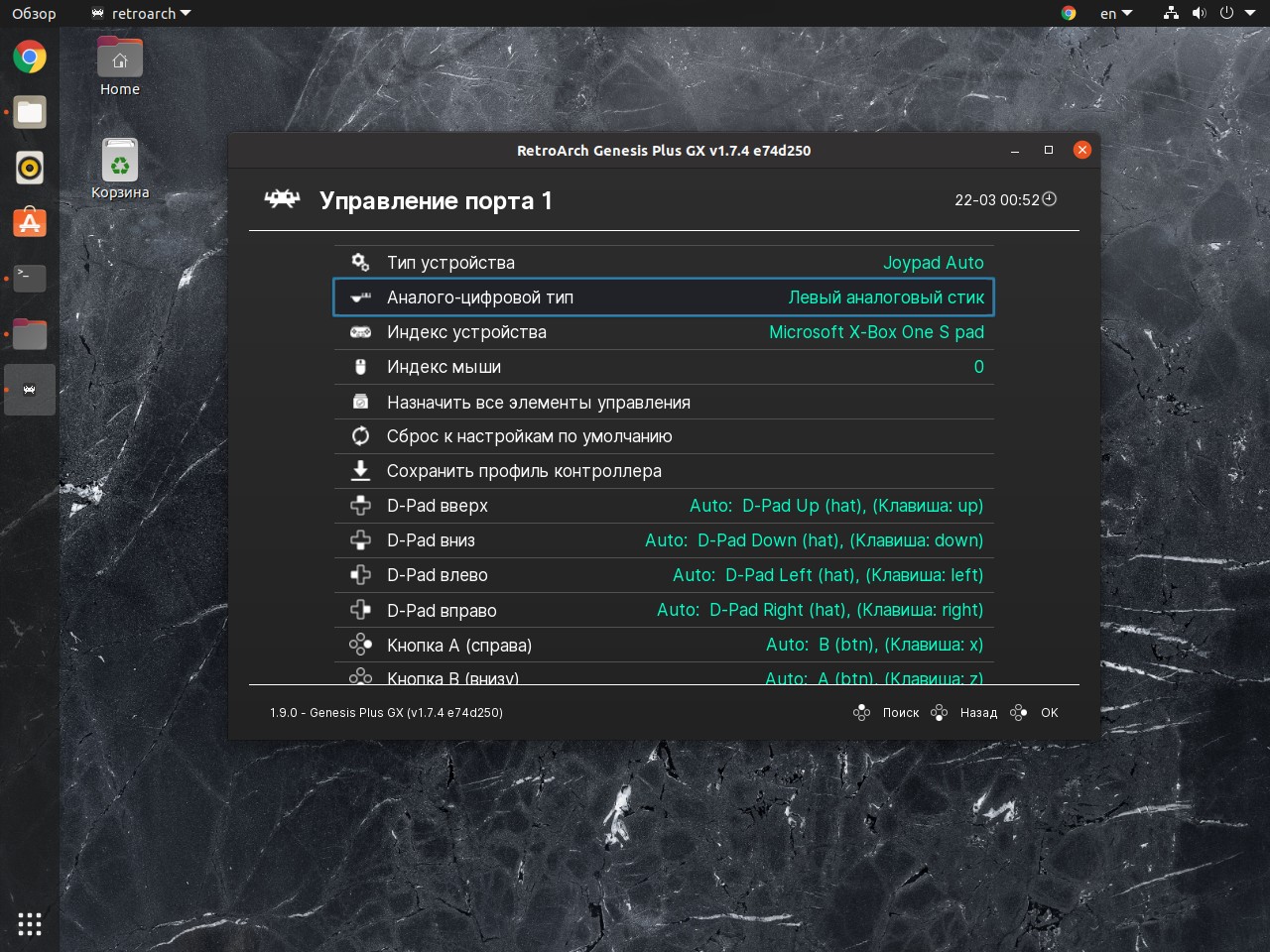Click the Chrome indicator in top panel
The image size is (1270, 952).
pyautogui.click(x=1069, y=13)
